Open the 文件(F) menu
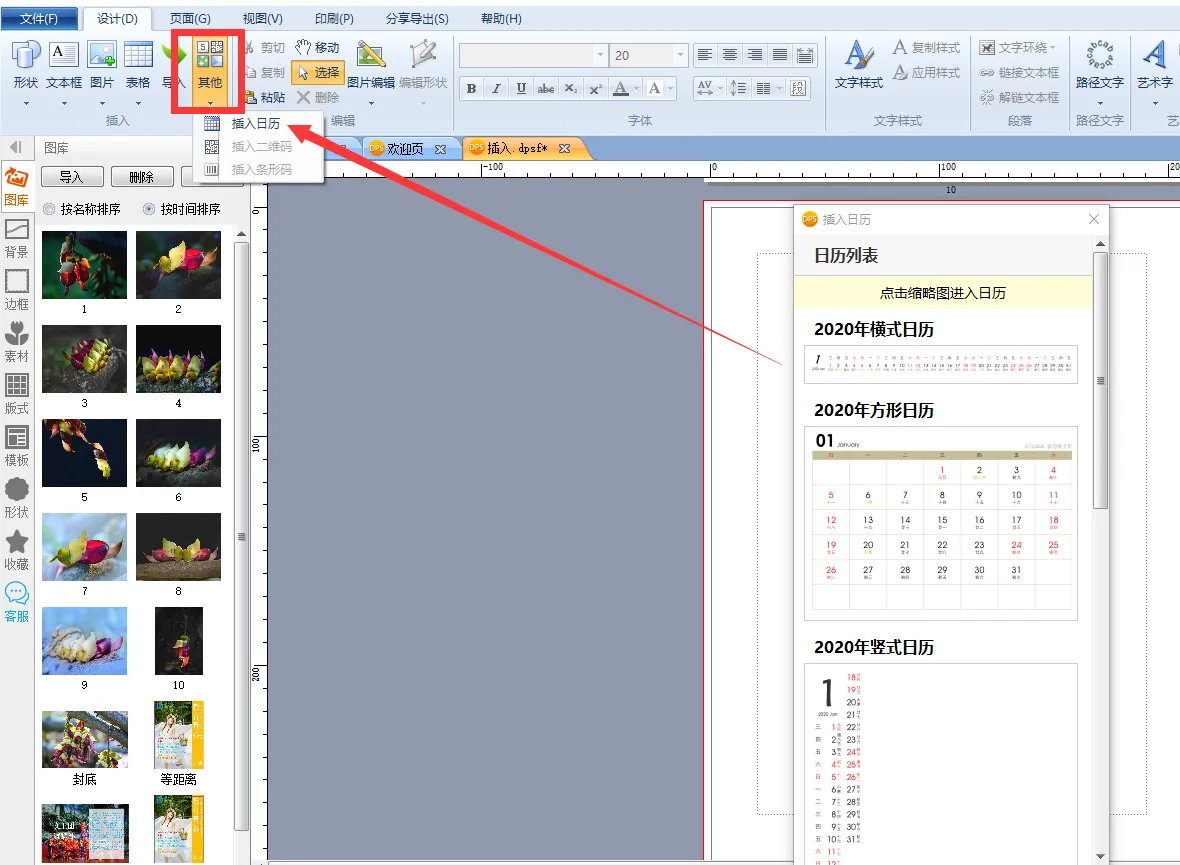Image resolution: width=1180 pixels, height=865 pixels. [x=39, y=18]
